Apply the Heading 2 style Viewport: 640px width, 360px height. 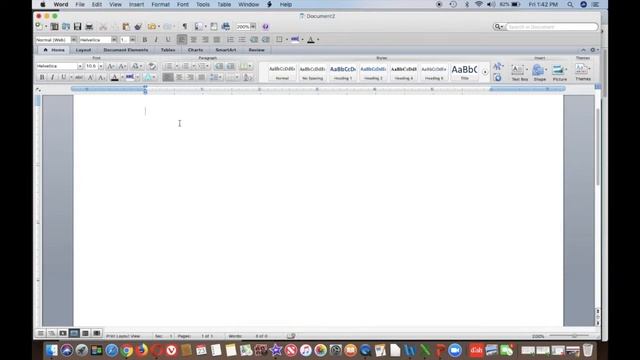373,72
